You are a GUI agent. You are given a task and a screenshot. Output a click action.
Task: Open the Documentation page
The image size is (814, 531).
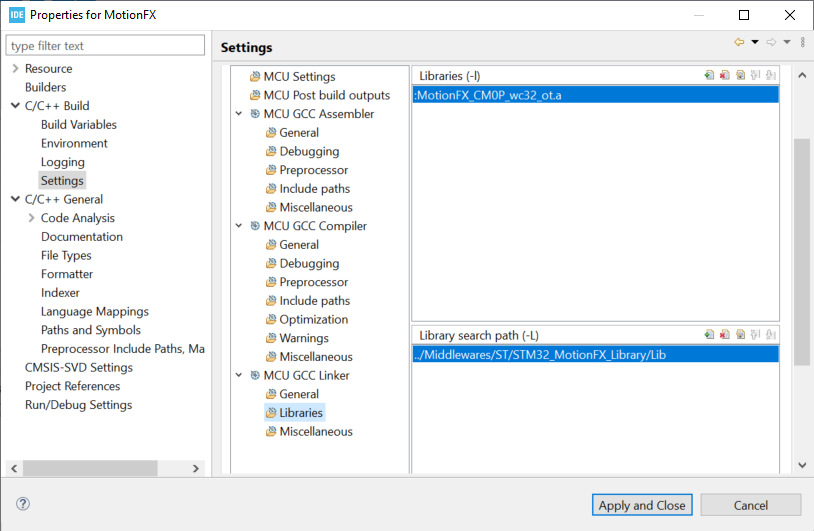coord(82,237)
